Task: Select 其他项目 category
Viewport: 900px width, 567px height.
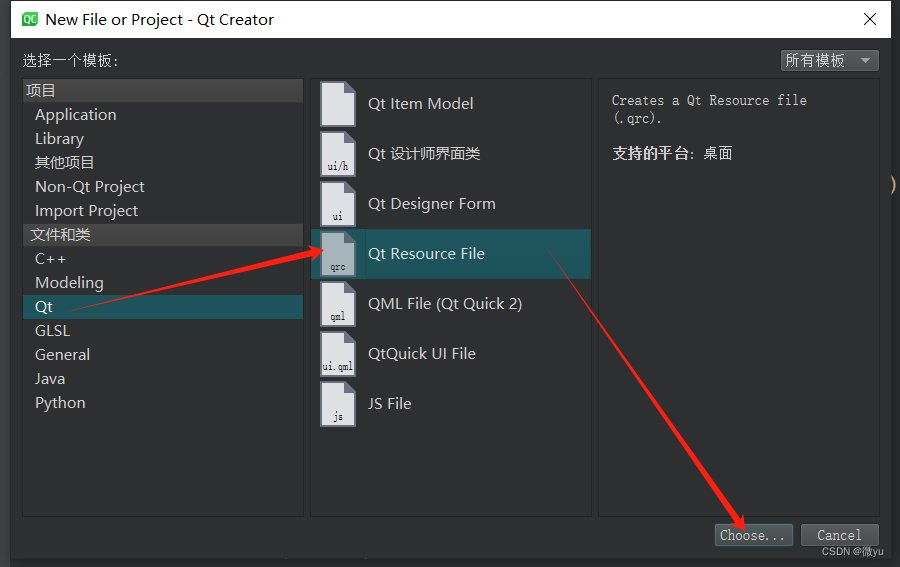Action: pos(163,163)
